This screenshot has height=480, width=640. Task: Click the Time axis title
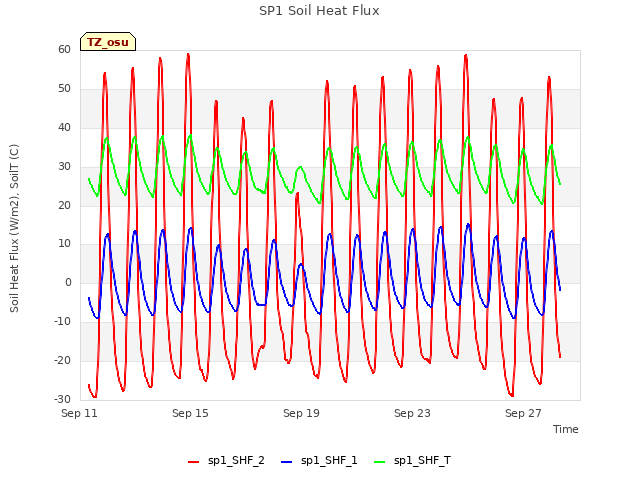coord(566,429)
